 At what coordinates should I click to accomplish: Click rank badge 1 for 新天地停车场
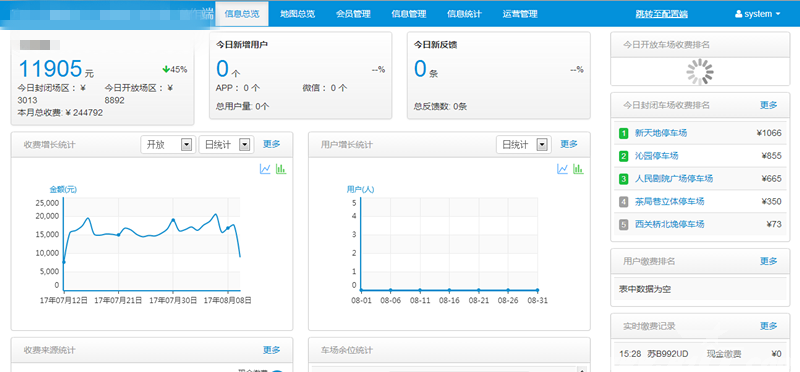[x=623, y=133]
